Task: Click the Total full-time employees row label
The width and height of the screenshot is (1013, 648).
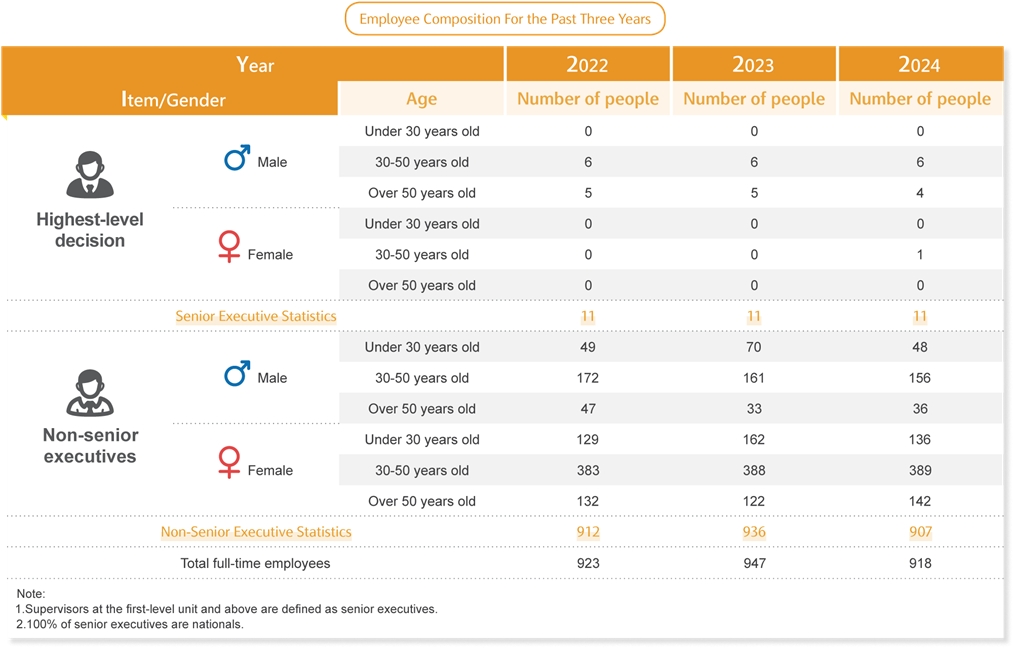Action: pyautogui.click(x=255, y=563)
